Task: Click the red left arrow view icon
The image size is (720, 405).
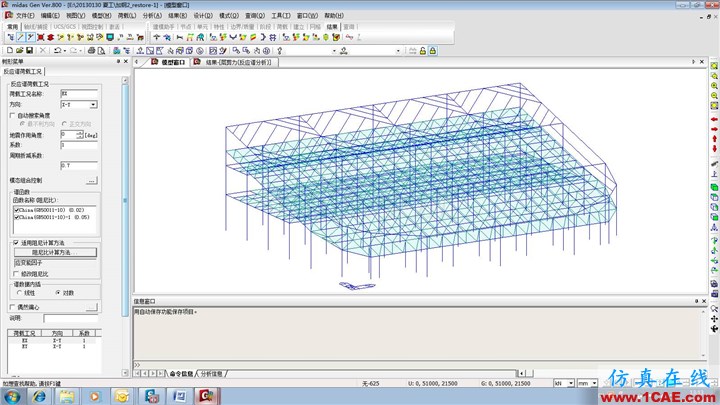Action: (714, 119)
